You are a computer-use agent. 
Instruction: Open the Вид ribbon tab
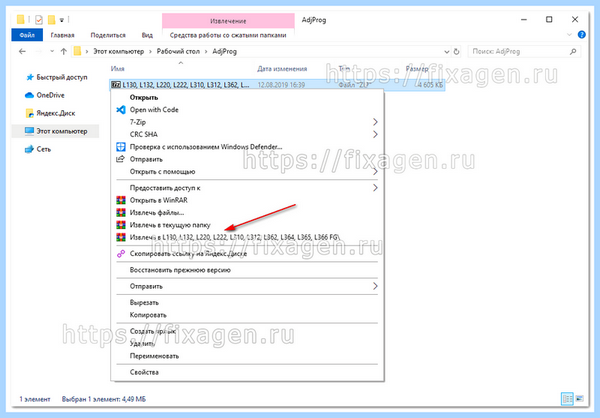pyautogui.click(x=147, y=35)
